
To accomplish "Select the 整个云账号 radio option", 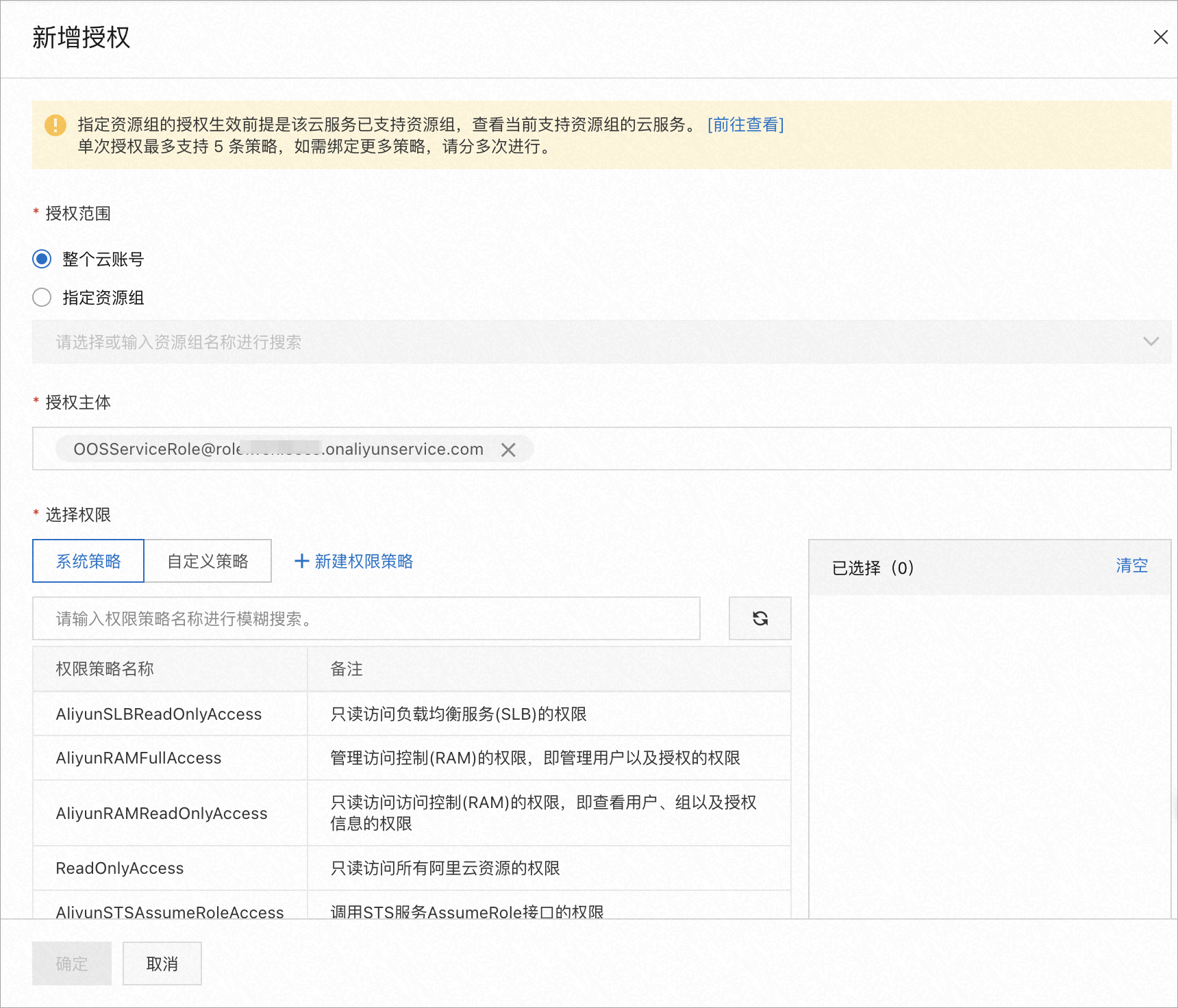I will tap(42, 259).
